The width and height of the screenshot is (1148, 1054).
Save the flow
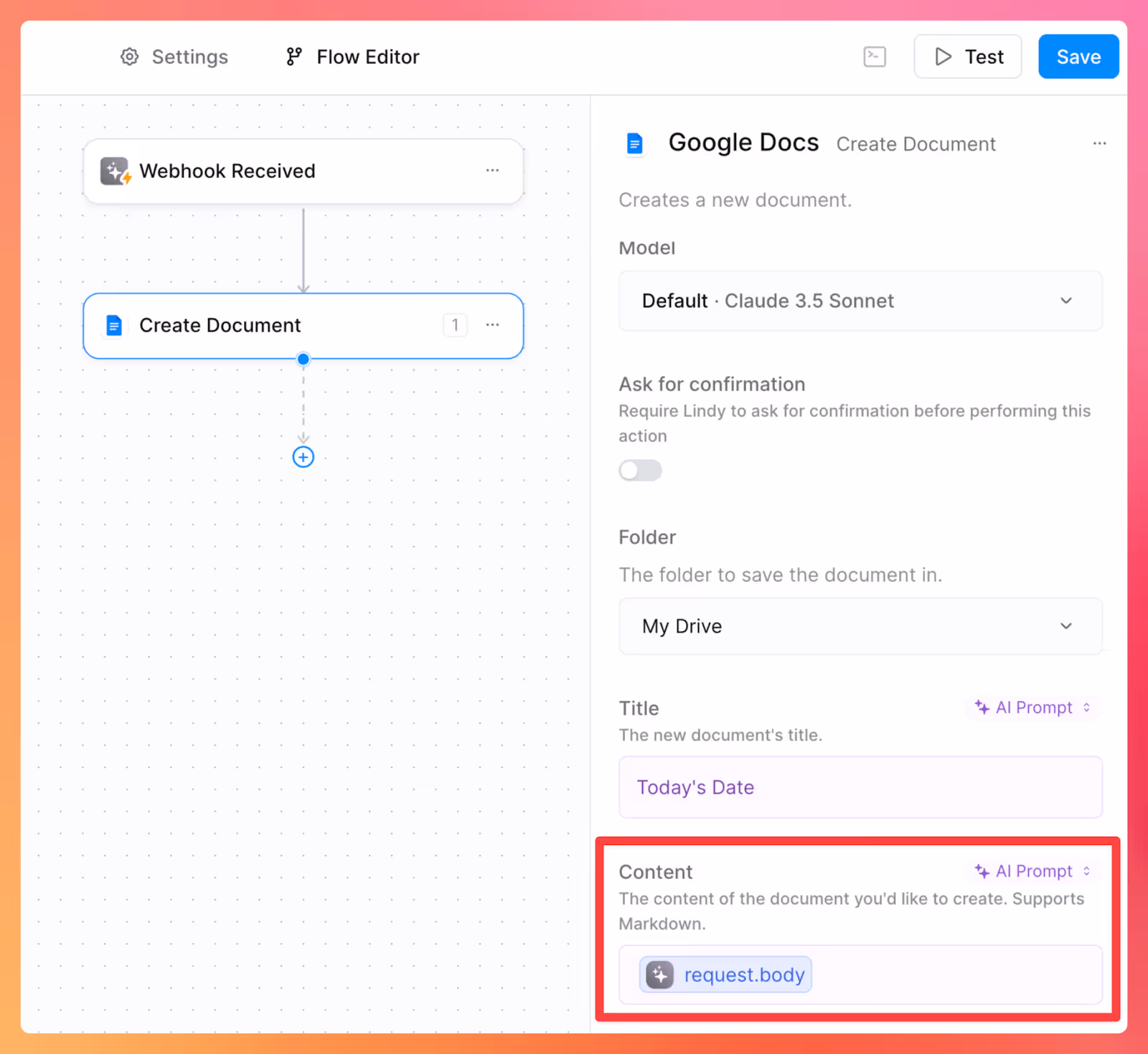click(1078, 57)
